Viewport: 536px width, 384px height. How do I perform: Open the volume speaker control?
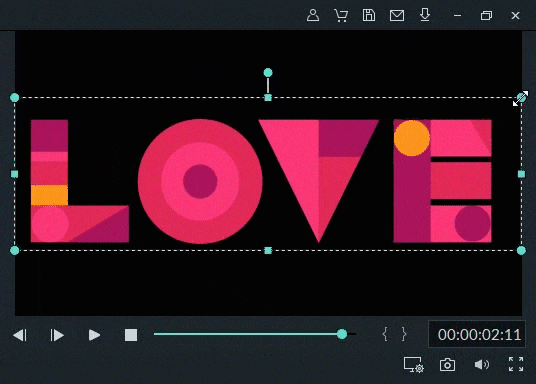[x=482, y=365]
